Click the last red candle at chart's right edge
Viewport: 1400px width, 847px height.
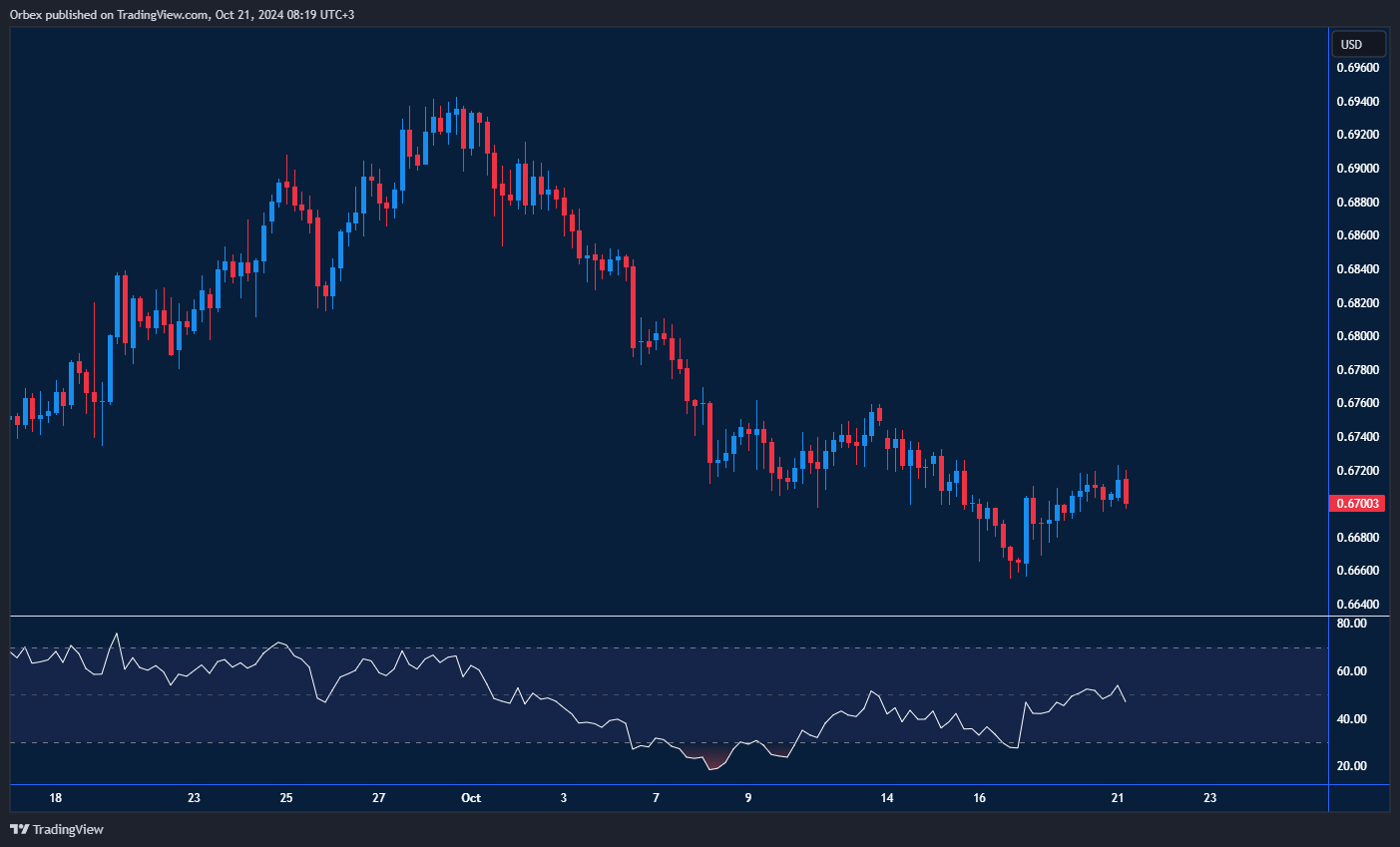[x=1126, y=491]
